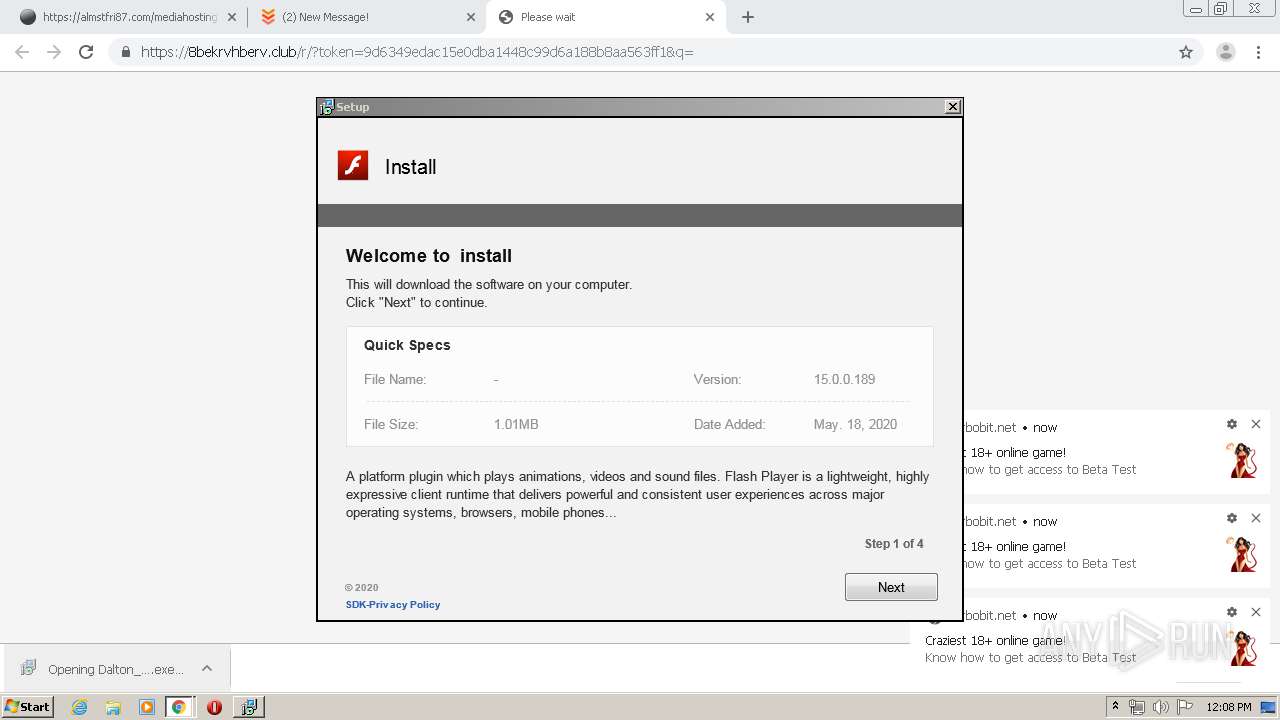Open the Action Center flag icon

1185,707
